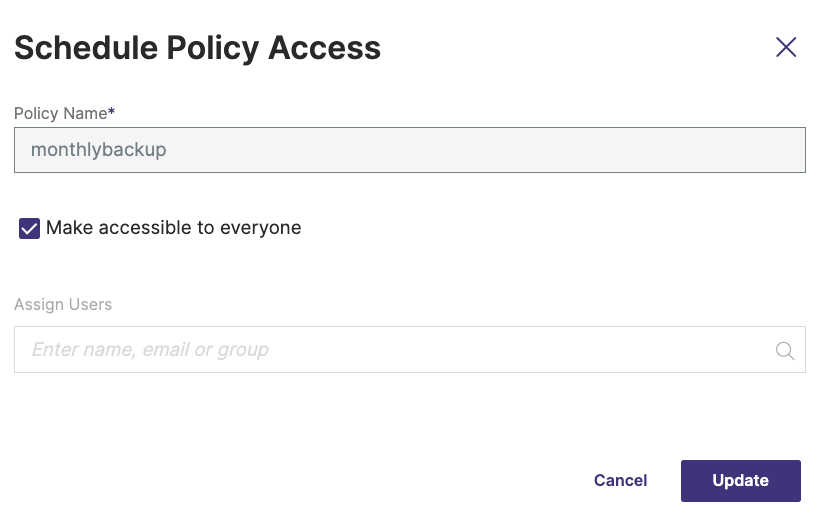Close the Schedule Policy Access dialog
The image size is (824, 530).
pos(786,47)
